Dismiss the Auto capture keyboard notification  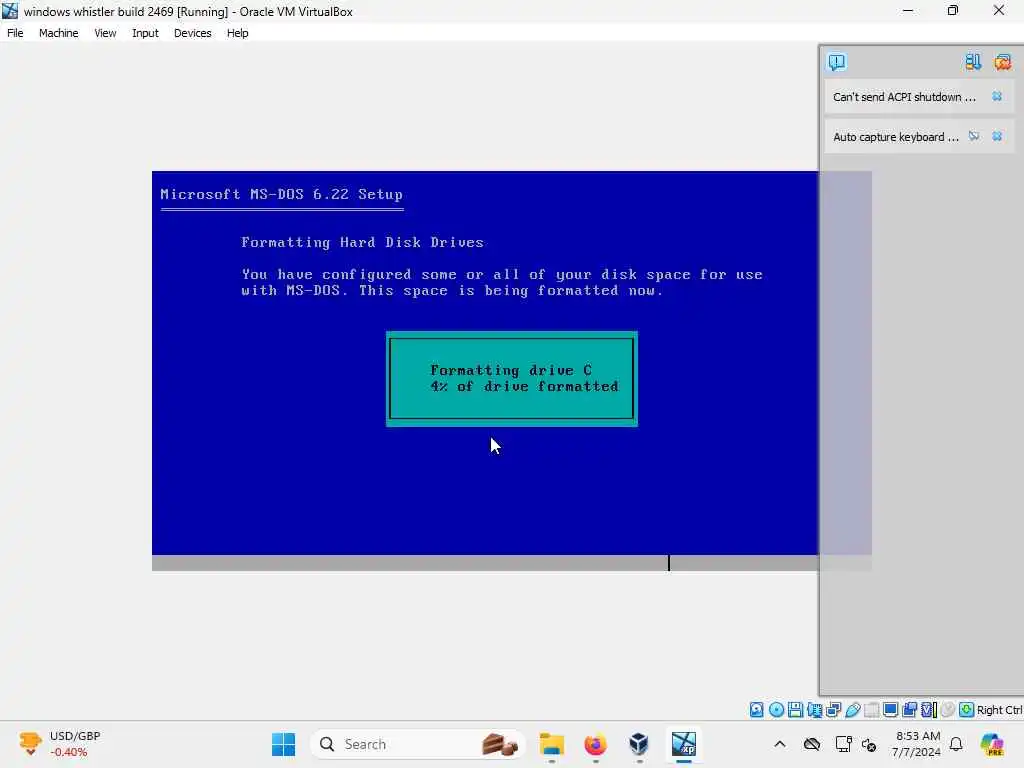coord(997,136)
